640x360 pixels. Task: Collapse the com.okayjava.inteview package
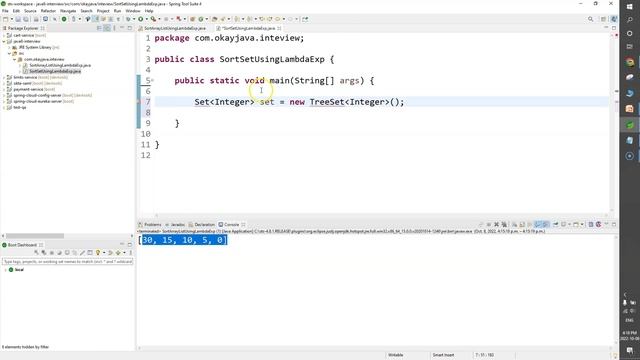(x=15, y=59)
